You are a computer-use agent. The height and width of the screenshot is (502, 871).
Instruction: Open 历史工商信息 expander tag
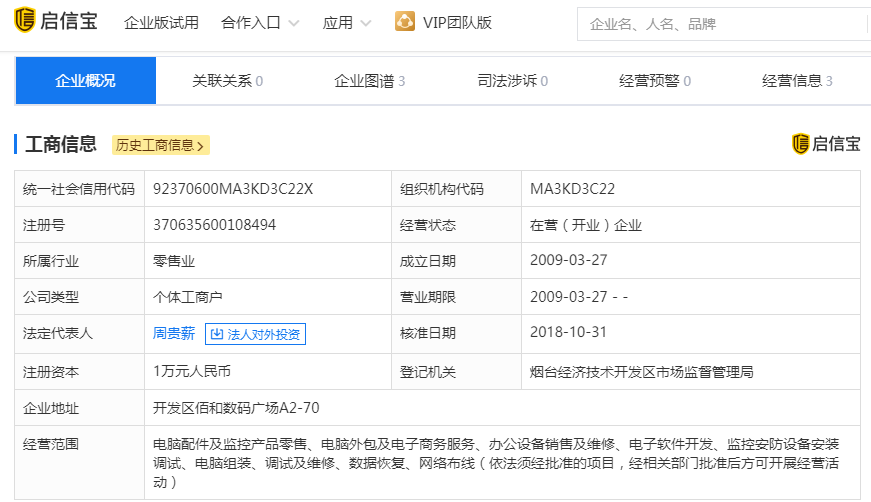coord(160,145)
